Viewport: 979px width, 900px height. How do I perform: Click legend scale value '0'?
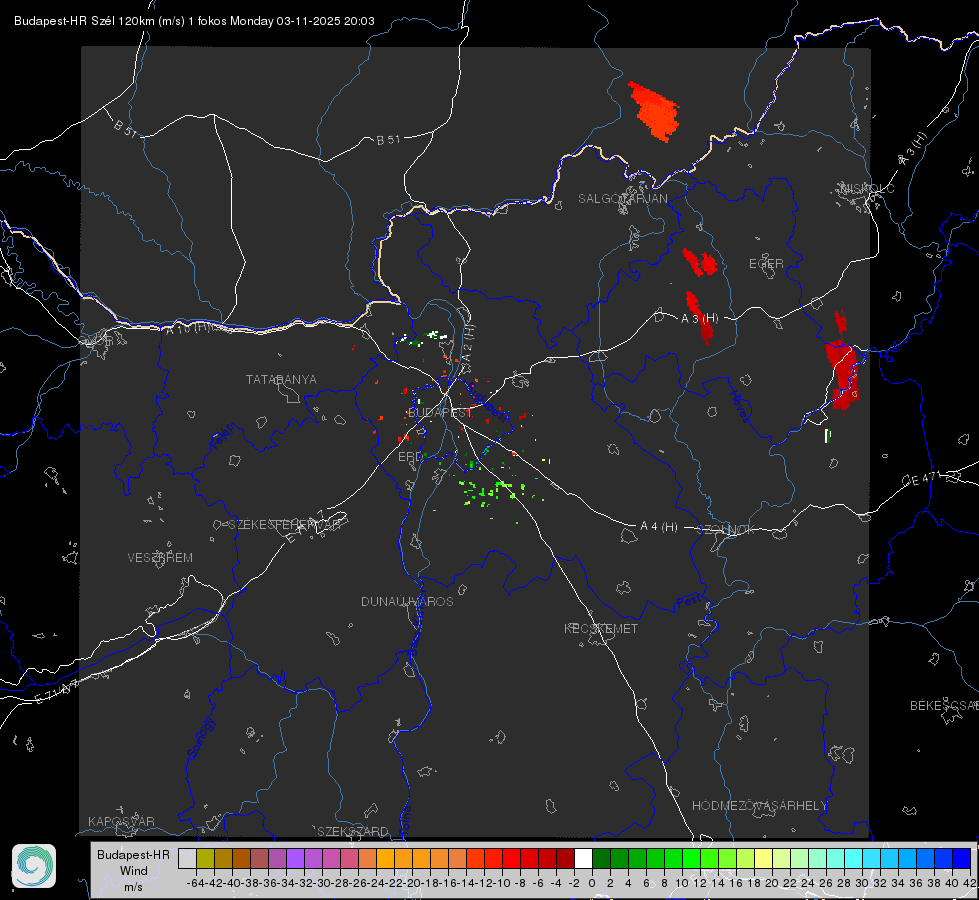coord(592,883)
